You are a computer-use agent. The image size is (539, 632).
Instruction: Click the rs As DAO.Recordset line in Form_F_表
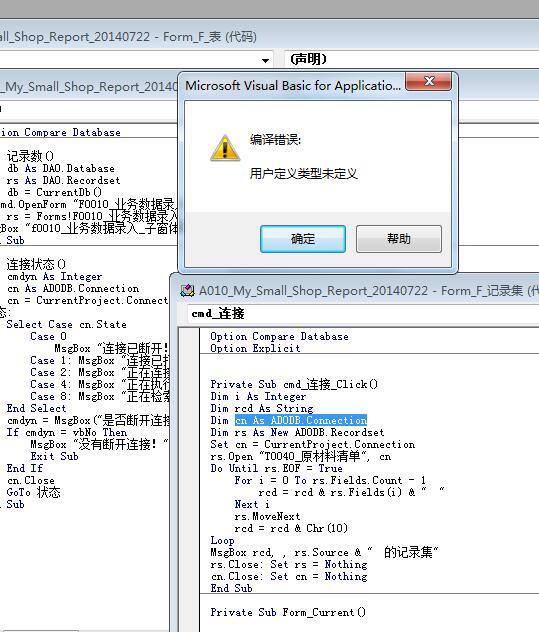pos(64,180)
